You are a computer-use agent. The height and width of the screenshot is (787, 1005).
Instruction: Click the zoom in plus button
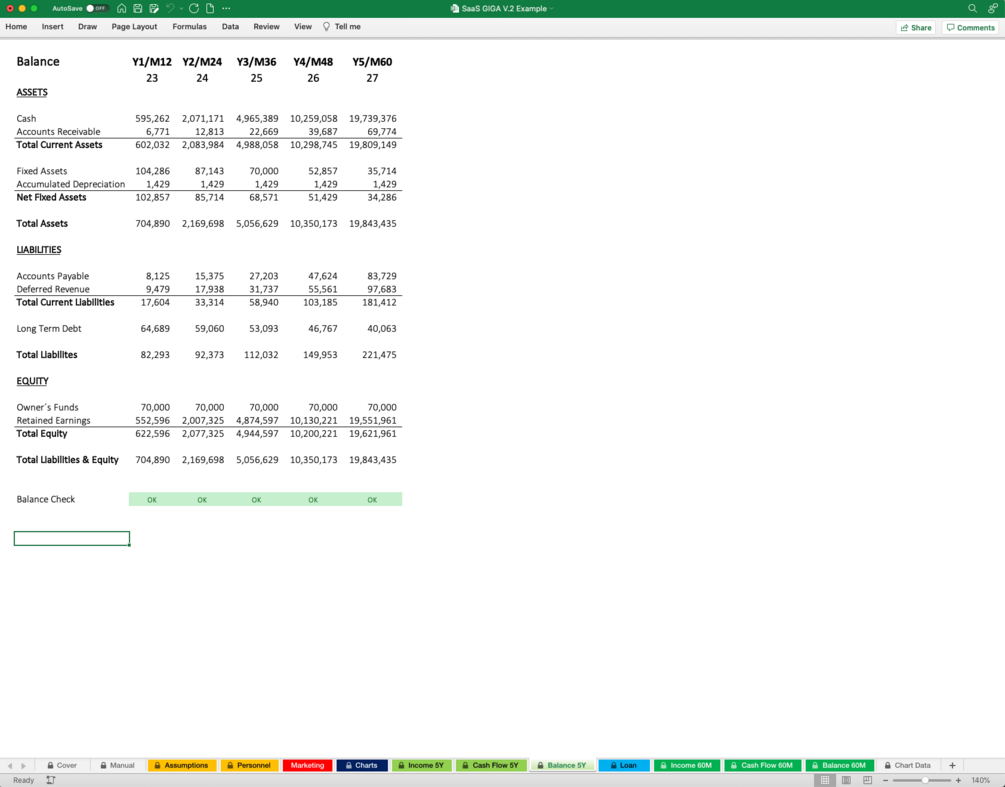point(958,780)
